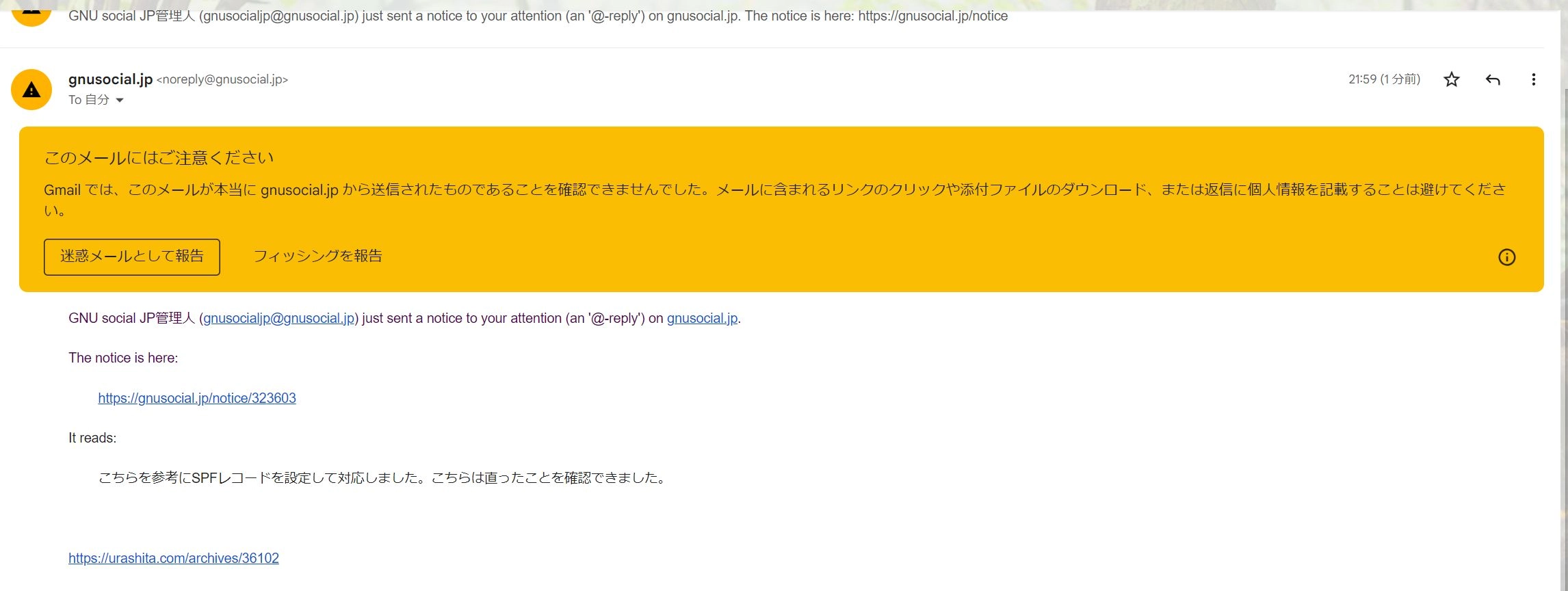The width and height of the screenshot is (1568, 591).
Task: Click the collapsed message avatar at top
Action: (31, 14)
